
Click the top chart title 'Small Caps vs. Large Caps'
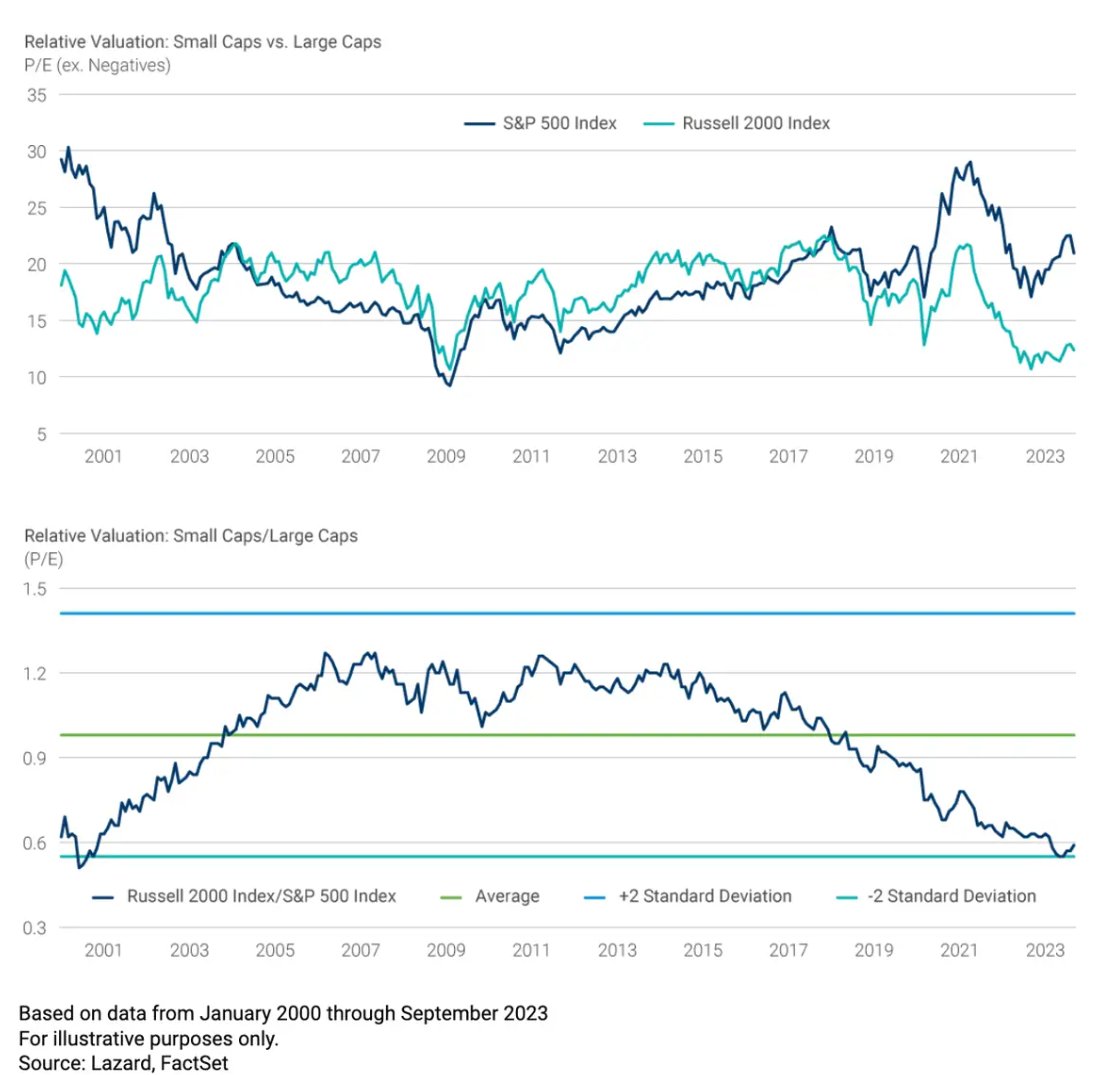coord(202,42)
